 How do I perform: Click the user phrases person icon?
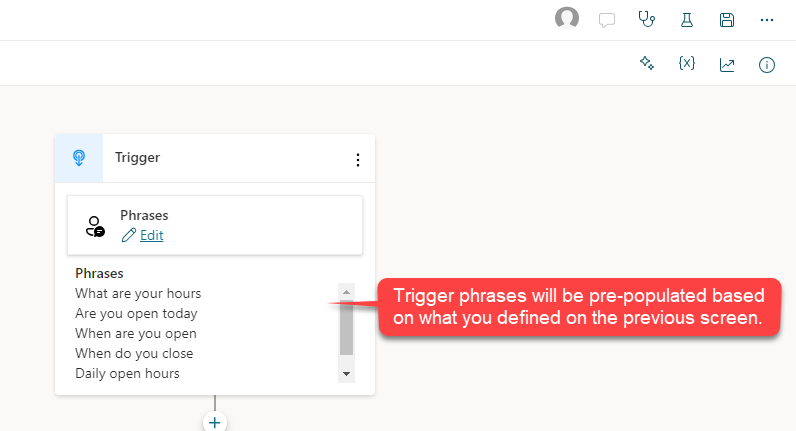(x=94, y=226)
